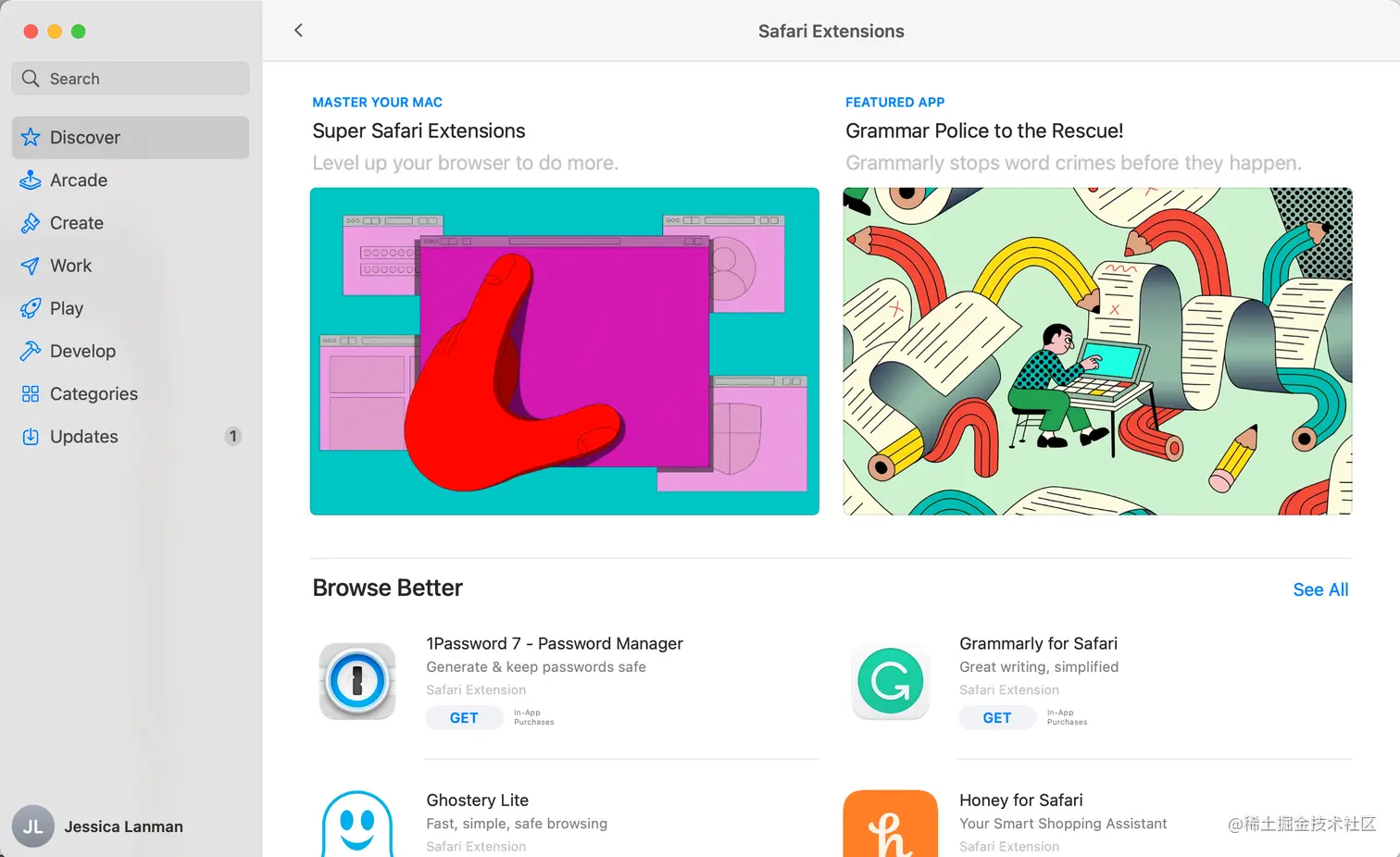Go back using the chevron arrow
The height and width of the screenshot is (857, 1400).
298,31
